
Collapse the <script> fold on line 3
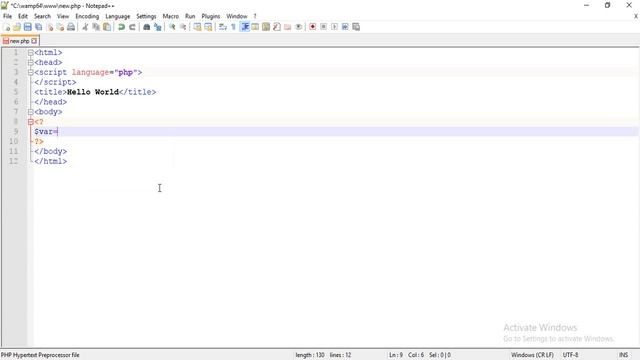click(x=31, y=72)
